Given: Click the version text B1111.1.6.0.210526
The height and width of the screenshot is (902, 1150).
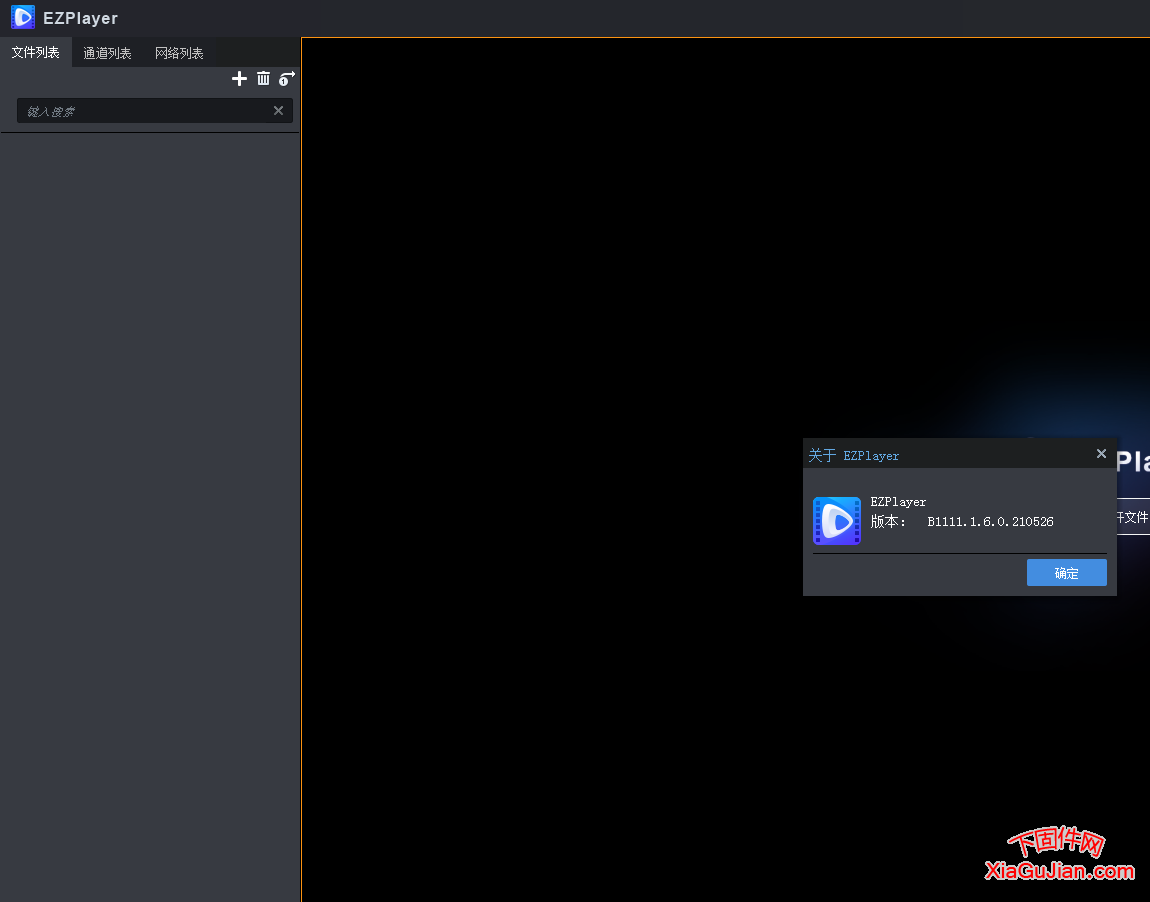Looking at the screenshot, I should [990, 521].
